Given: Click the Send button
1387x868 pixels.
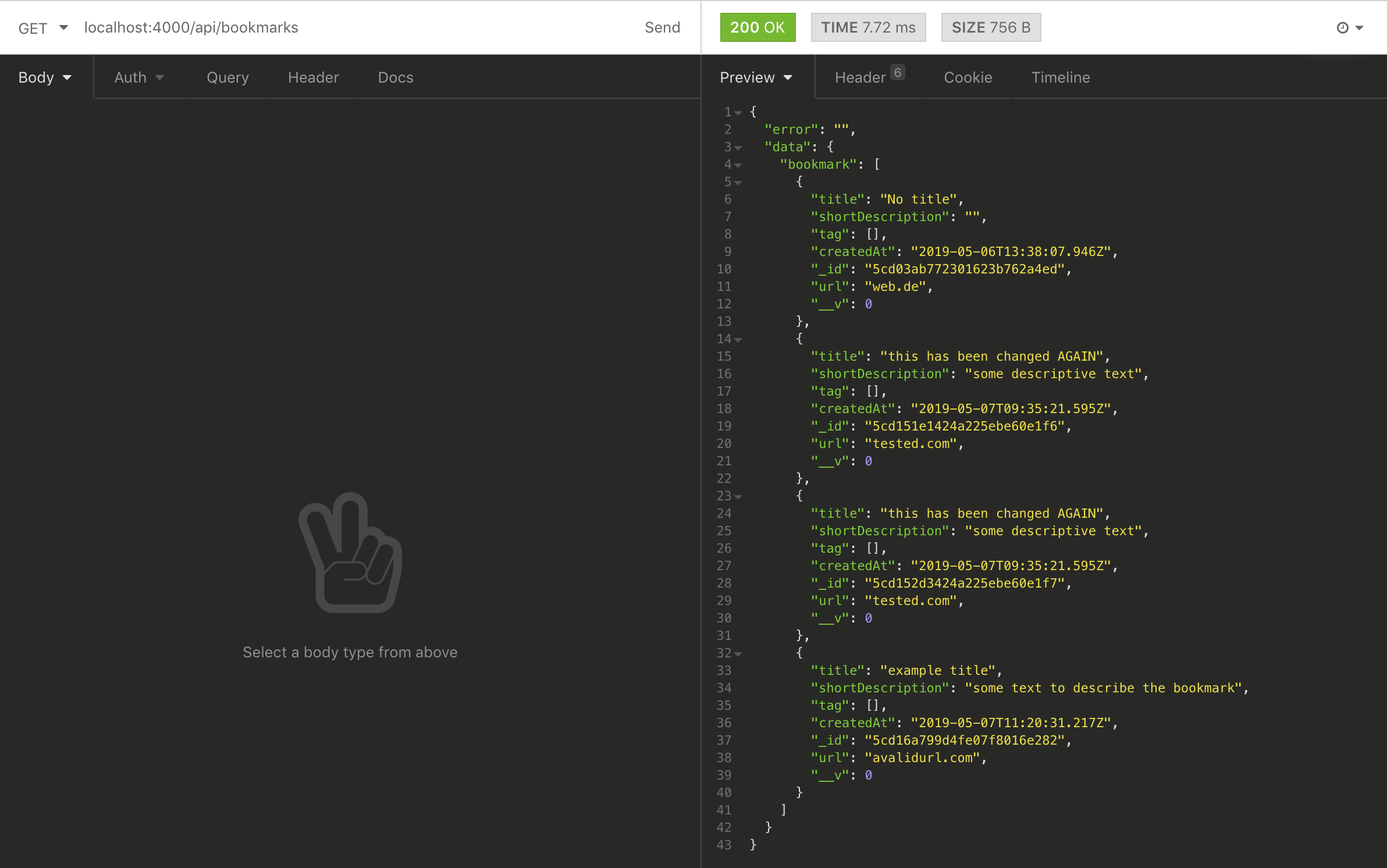Looking at the screenshot, I should [662, 27].
